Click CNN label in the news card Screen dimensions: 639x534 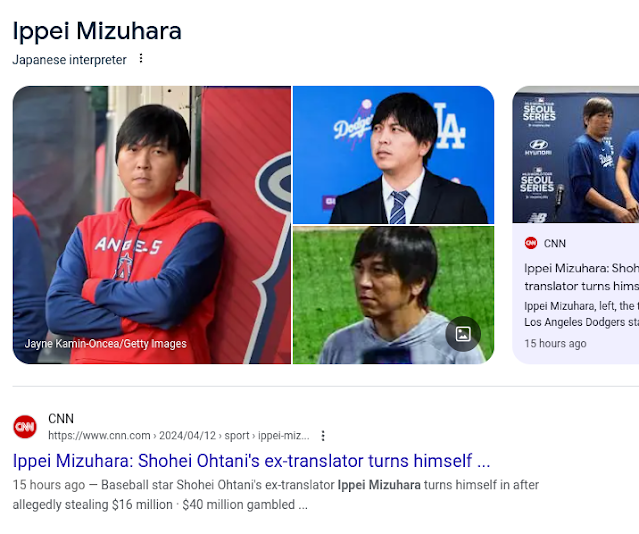pyautogui.click(x=555, y=244)
